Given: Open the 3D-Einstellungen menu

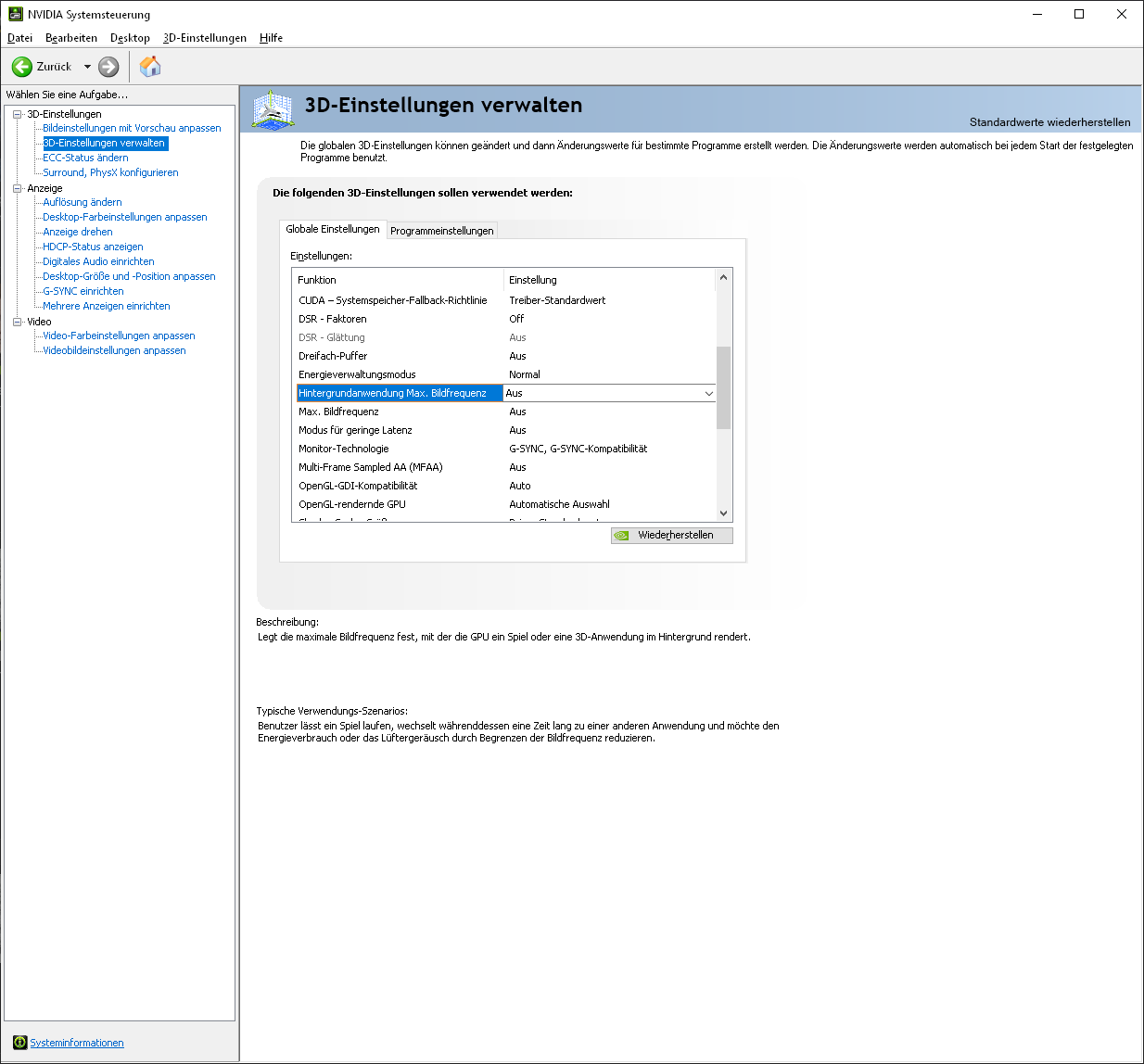Looking at the screenshot, I should click(x=205, y=38).
